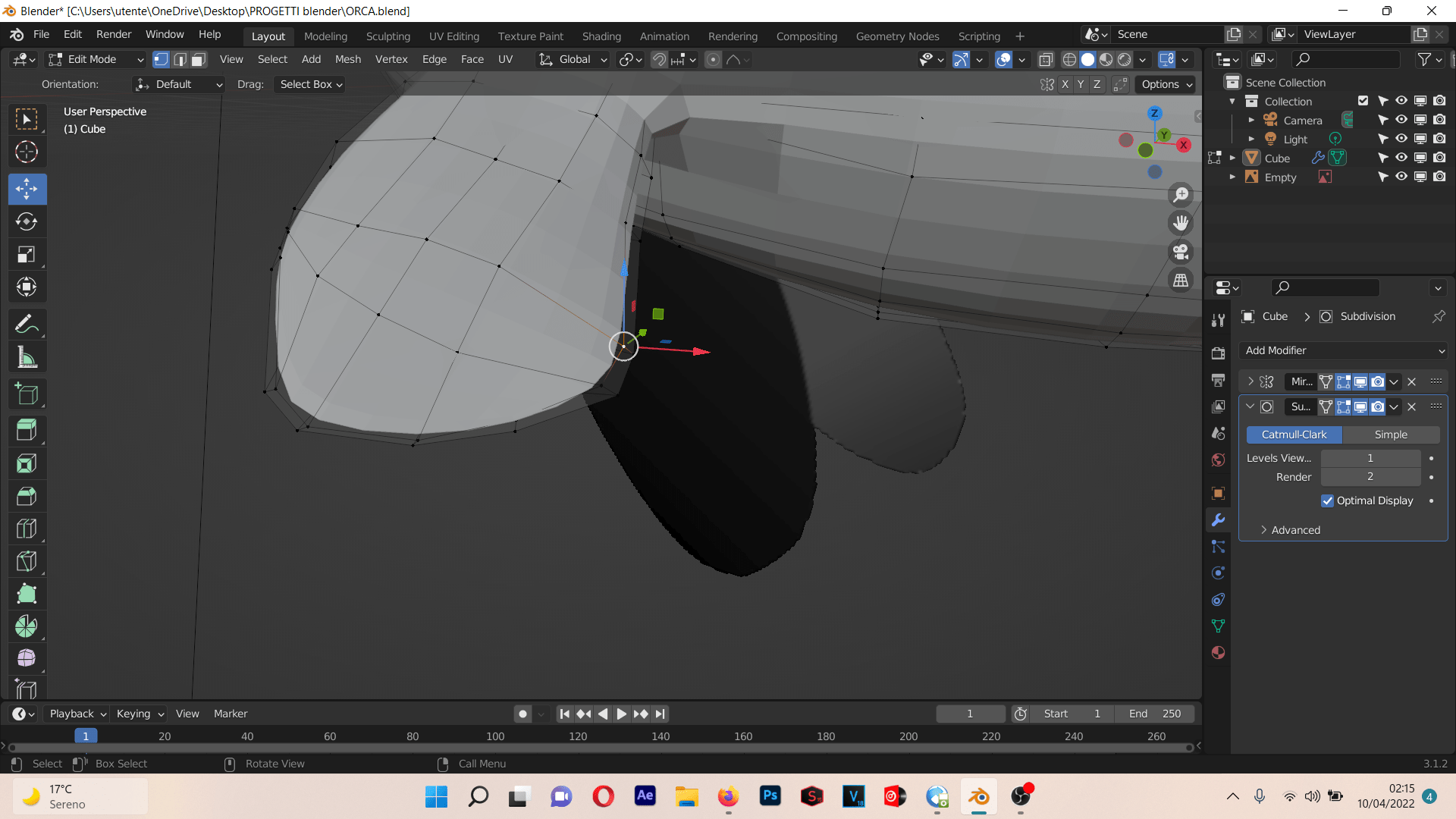Open the Playback dropdown in timeline
Image resolution: width=1456 pixels, height=819 pixels.
pos(78,714)
